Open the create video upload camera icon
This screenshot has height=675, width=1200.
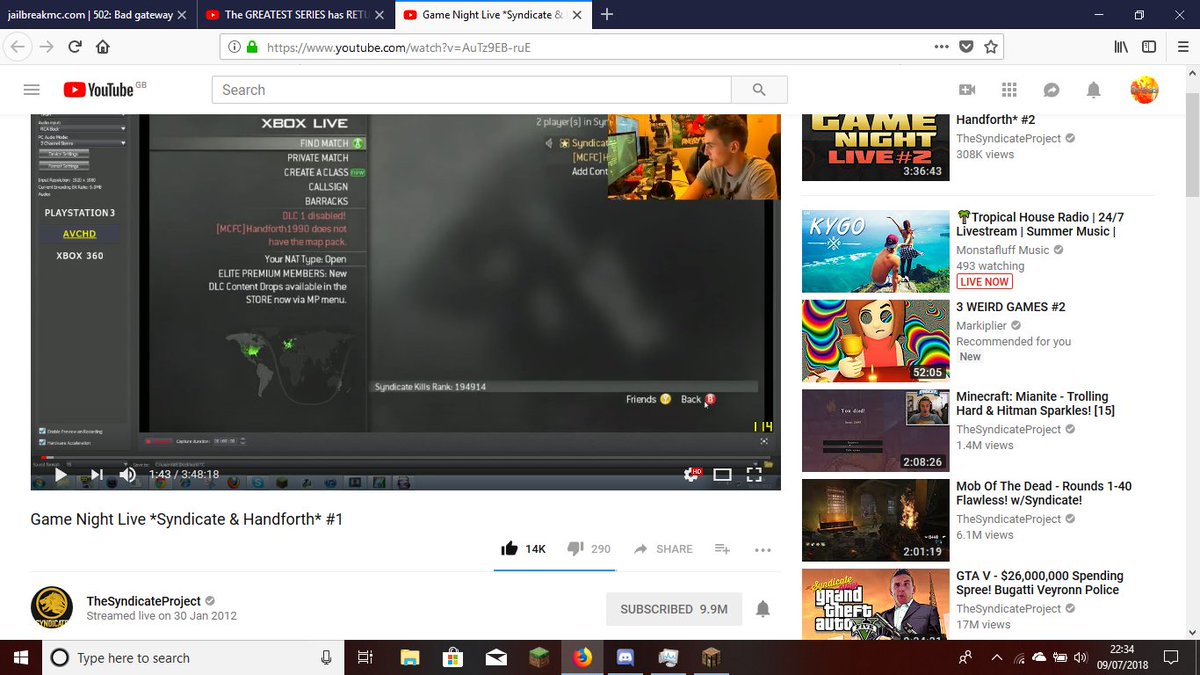[x=966, y=90]
